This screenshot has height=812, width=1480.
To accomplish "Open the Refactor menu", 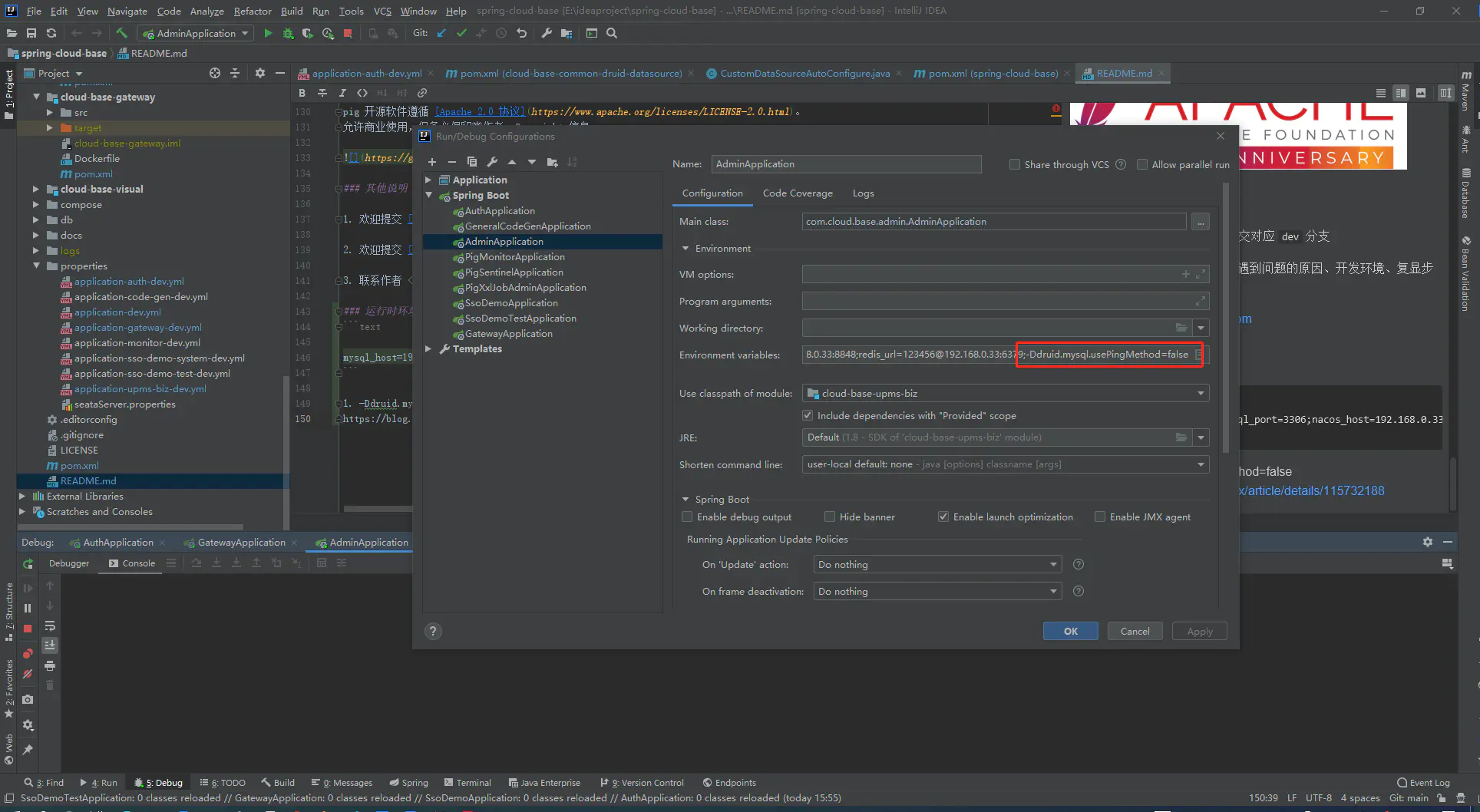I will click(253, 11).
